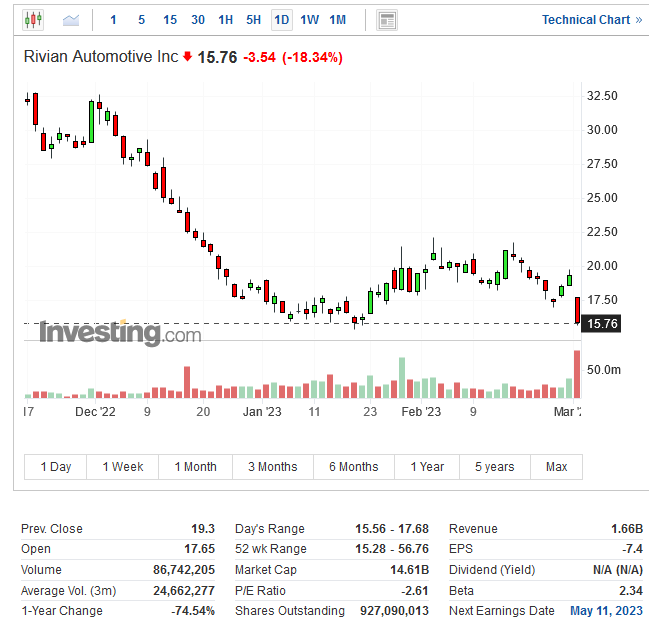The width and height of the screenshot is (649, 617).
Task: Set the 30 minute interval
Action: tap(198, 20)
